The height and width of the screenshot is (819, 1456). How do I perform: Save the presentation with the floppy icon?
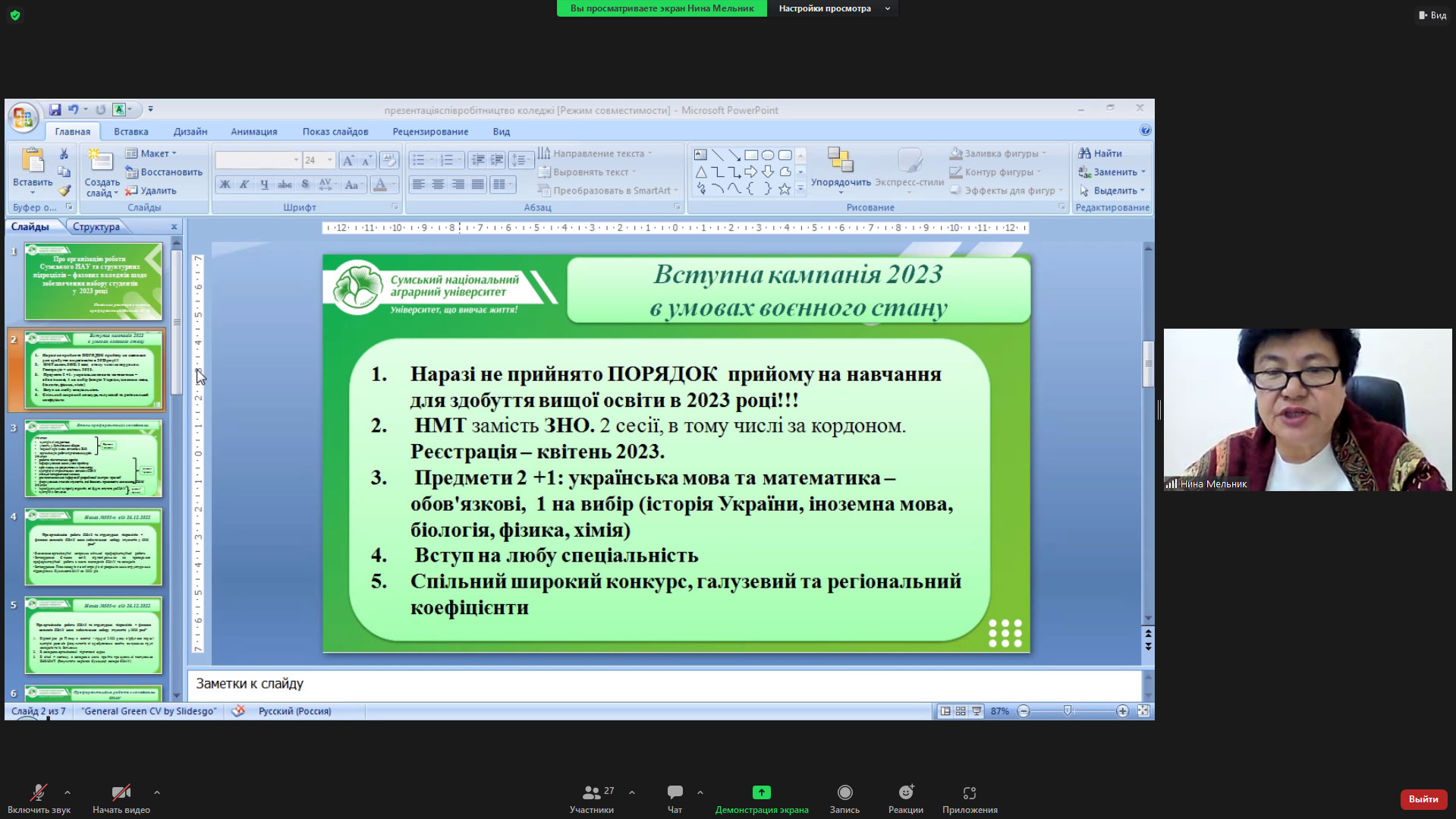click(55, 110)
